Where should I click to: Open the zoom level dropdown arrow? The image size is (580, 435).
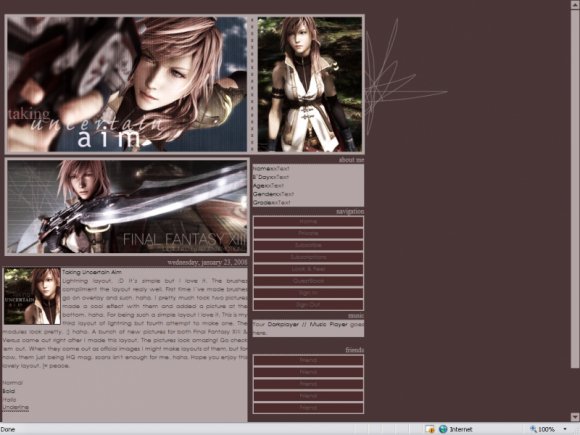tap(565, 429)
